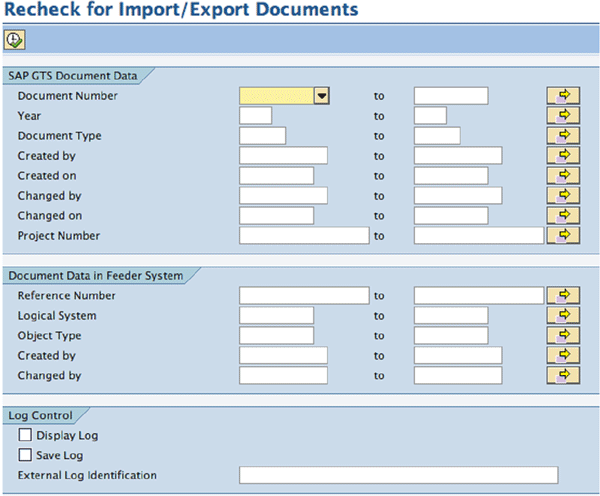Focus the External Log Identification field
Viewport: 600px width, 496px height.
[x=398, y=475]
